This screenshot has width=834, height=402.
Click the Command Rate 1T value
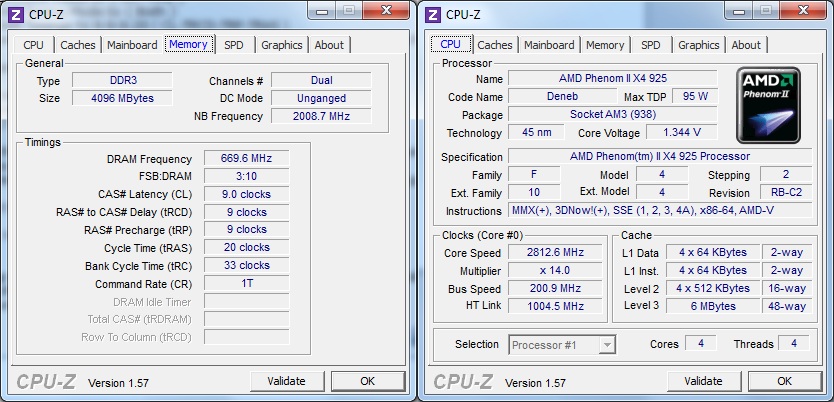[247, 283]
